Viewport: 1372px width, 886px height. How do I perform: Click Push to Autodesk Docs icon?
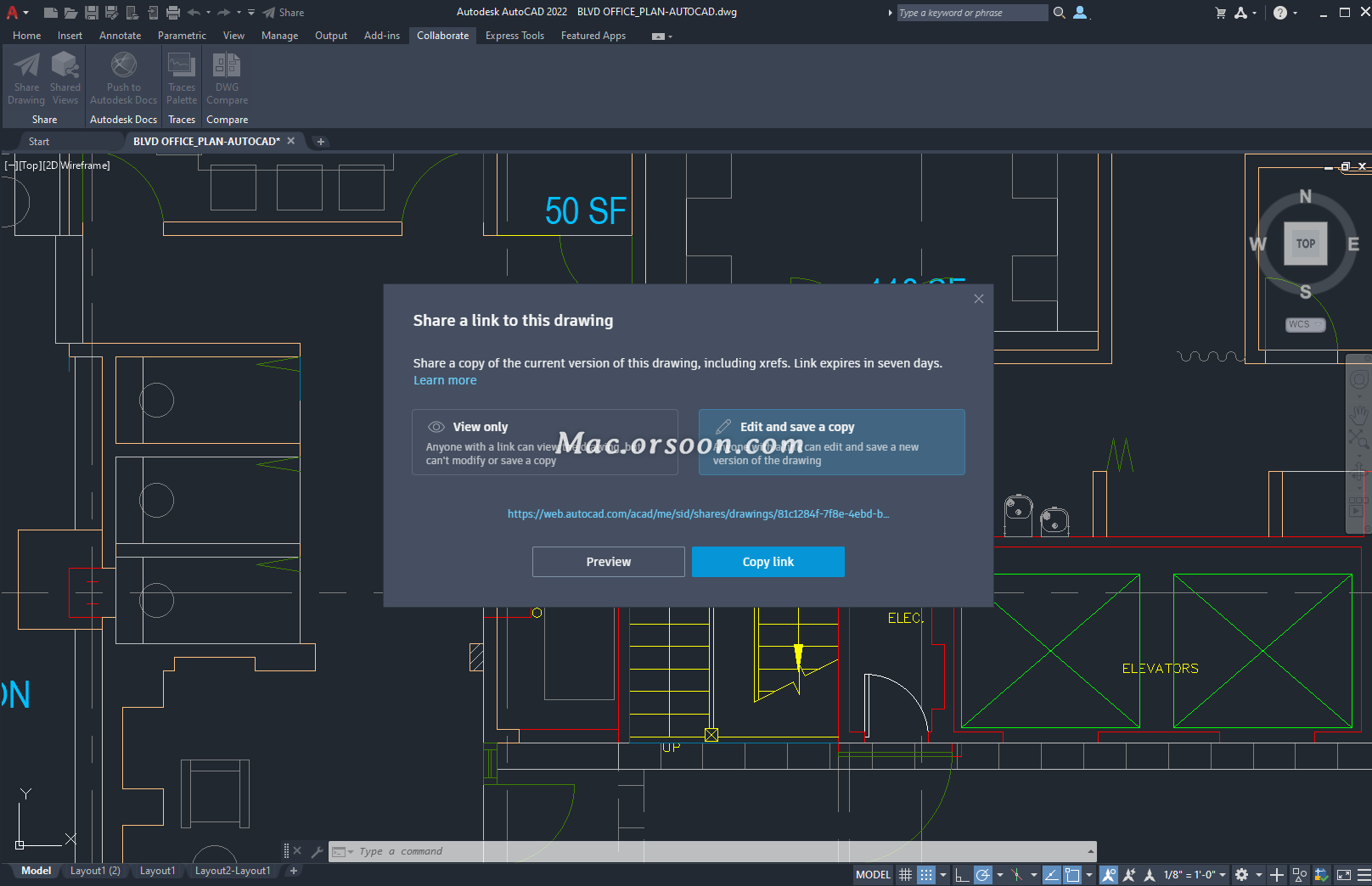[x=124, y=78]
